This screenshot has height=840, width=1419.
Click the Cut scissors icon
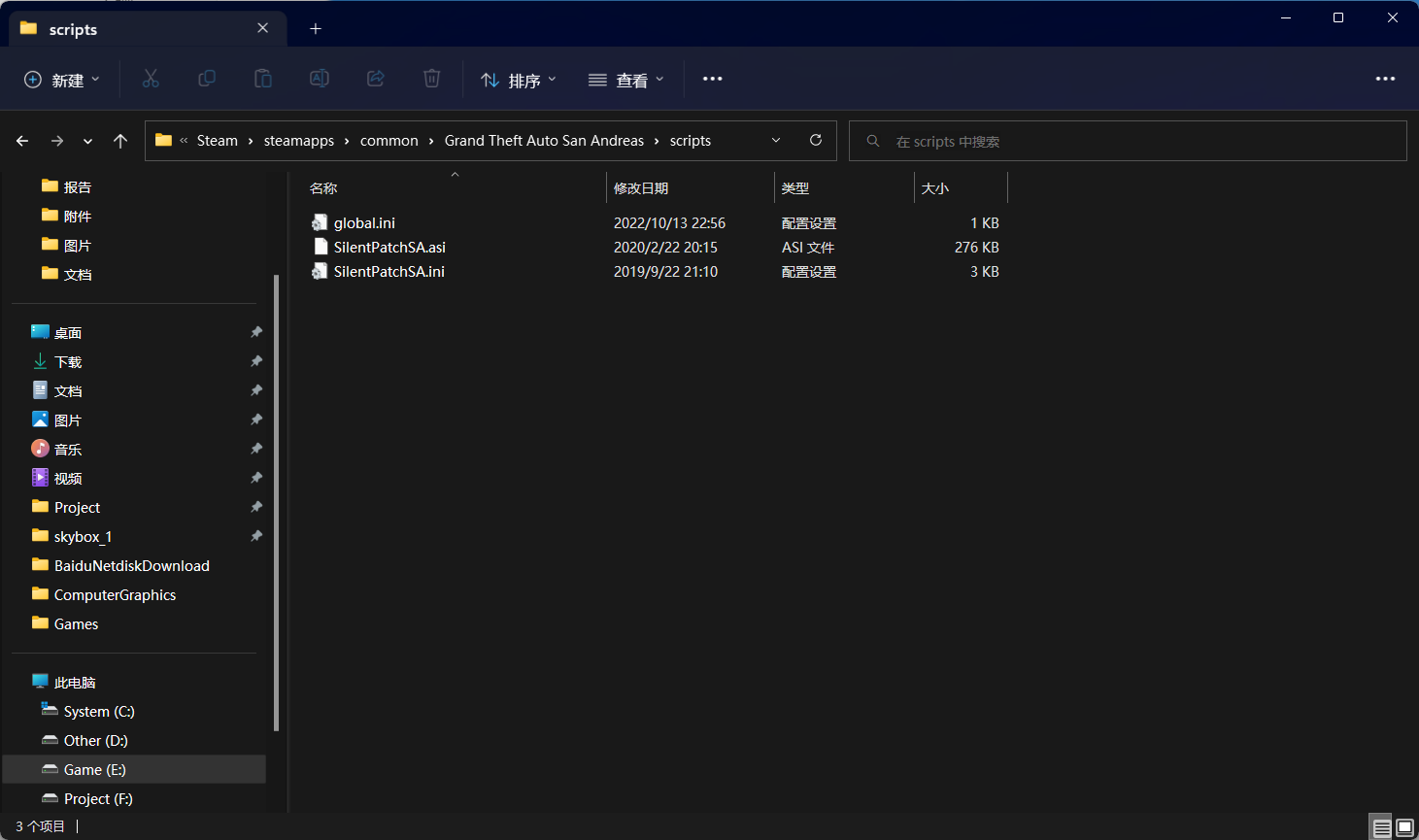tap(151, 79)
